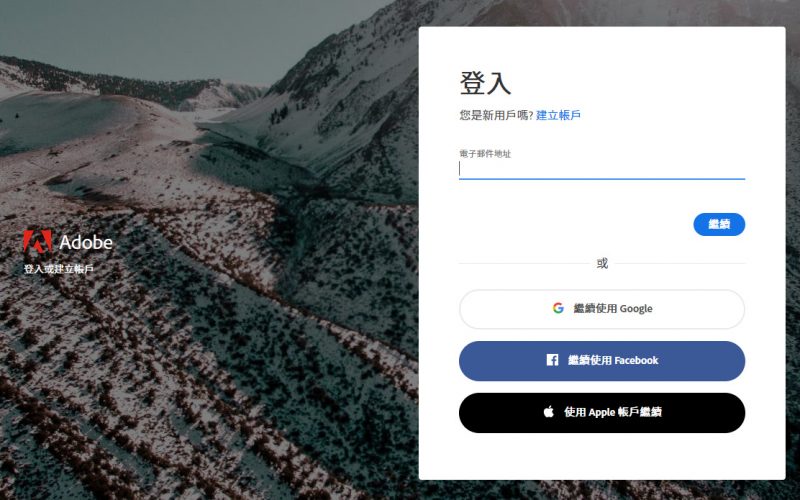The width and height of the screenshot is (800, 500).
Task: Select 繼續使用 Facebook sign-in text
Action: pyautogui.click(x=613, y=361)
